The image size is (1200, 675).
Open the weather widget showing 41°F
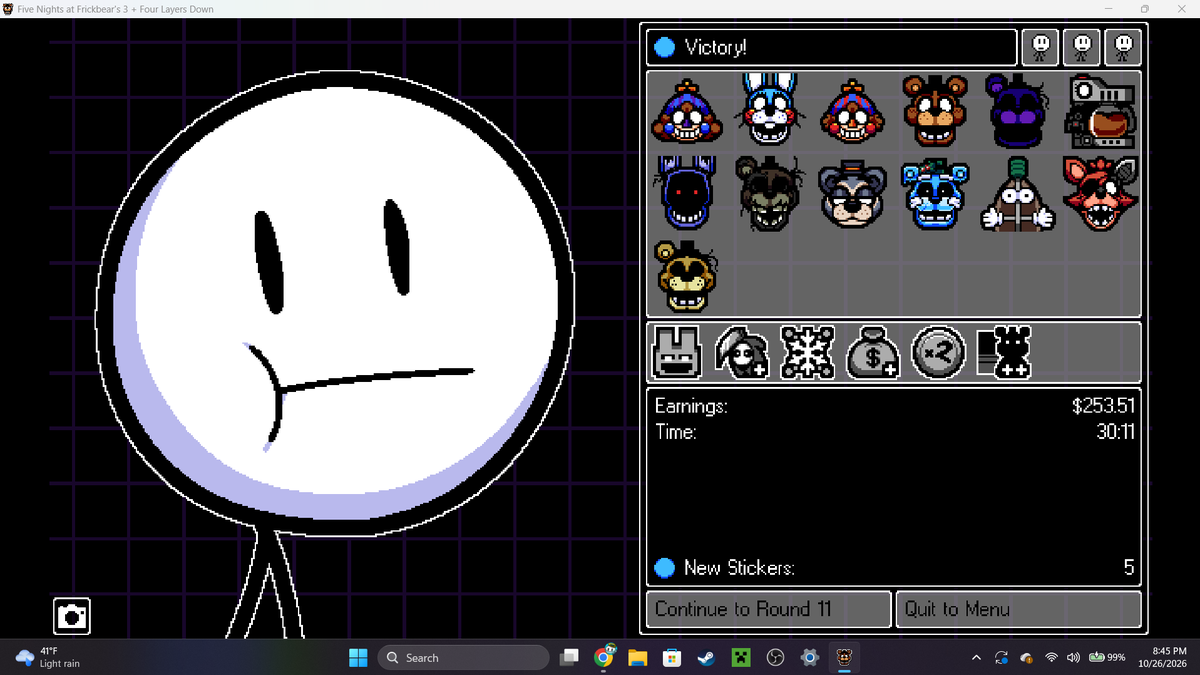coord(48,657)
